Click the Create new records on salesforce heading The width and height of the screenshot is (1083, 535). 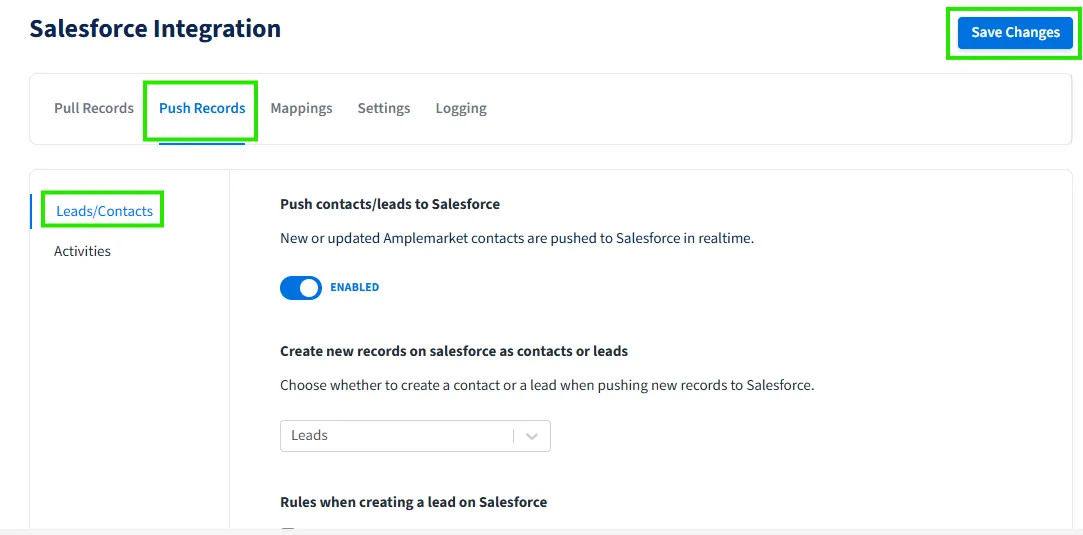(454, 351)
